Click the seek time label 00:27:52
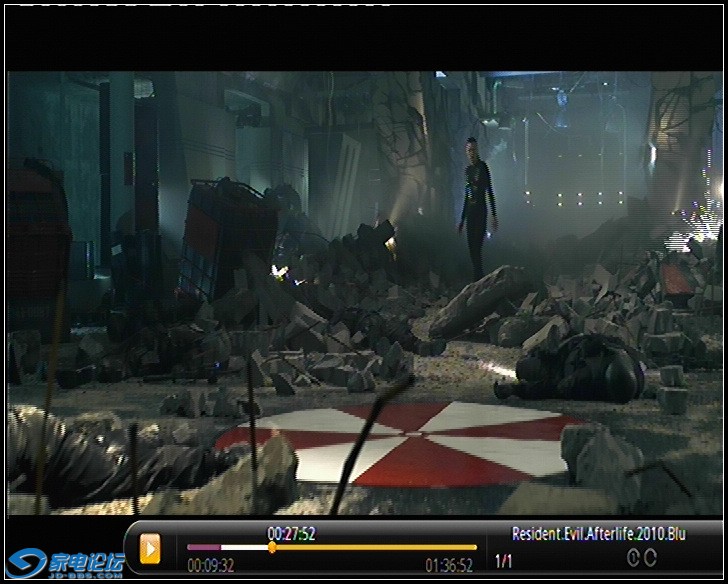The width and height of the screenshot is (728, 584). pos(291,533)
